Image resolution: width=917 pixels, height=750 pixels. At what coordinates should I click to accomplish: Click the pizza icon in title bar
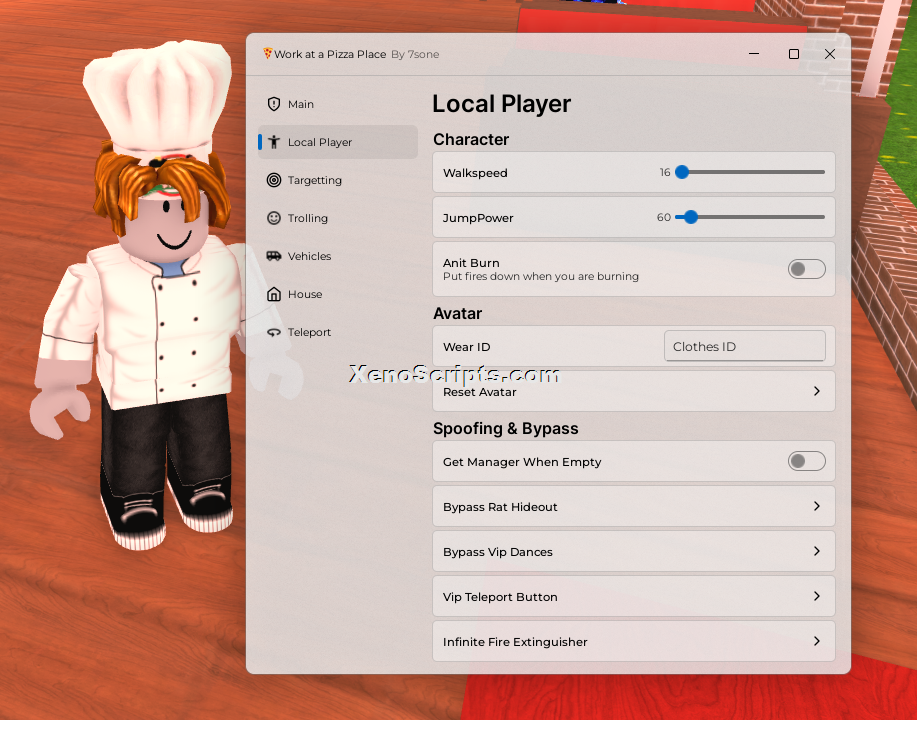(x=267, y=53)
